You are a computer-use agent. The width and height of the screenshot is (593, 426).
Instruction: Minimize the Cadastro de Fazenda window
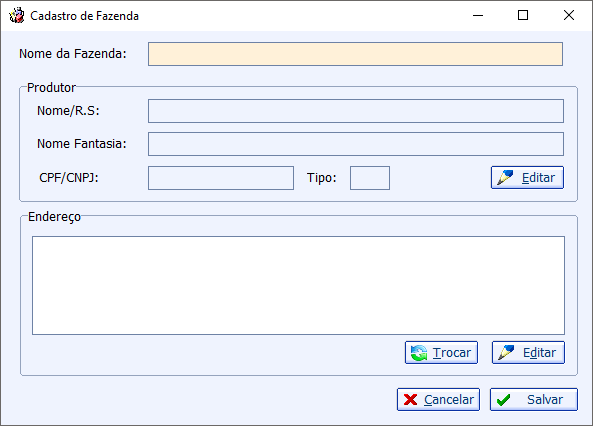478,16
